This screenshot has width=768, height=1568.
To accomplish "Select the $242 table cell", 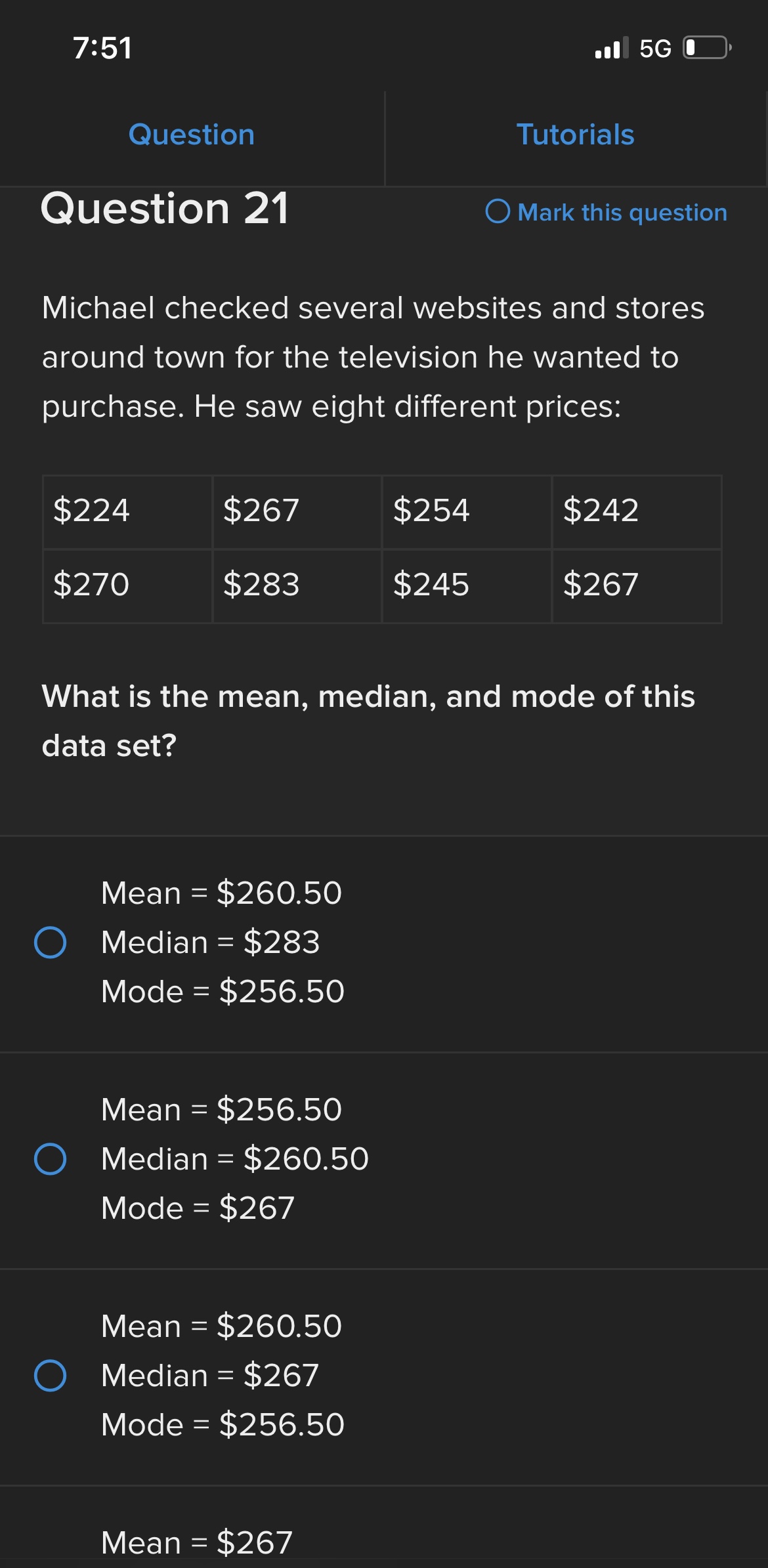I will [x=636, y=511].
